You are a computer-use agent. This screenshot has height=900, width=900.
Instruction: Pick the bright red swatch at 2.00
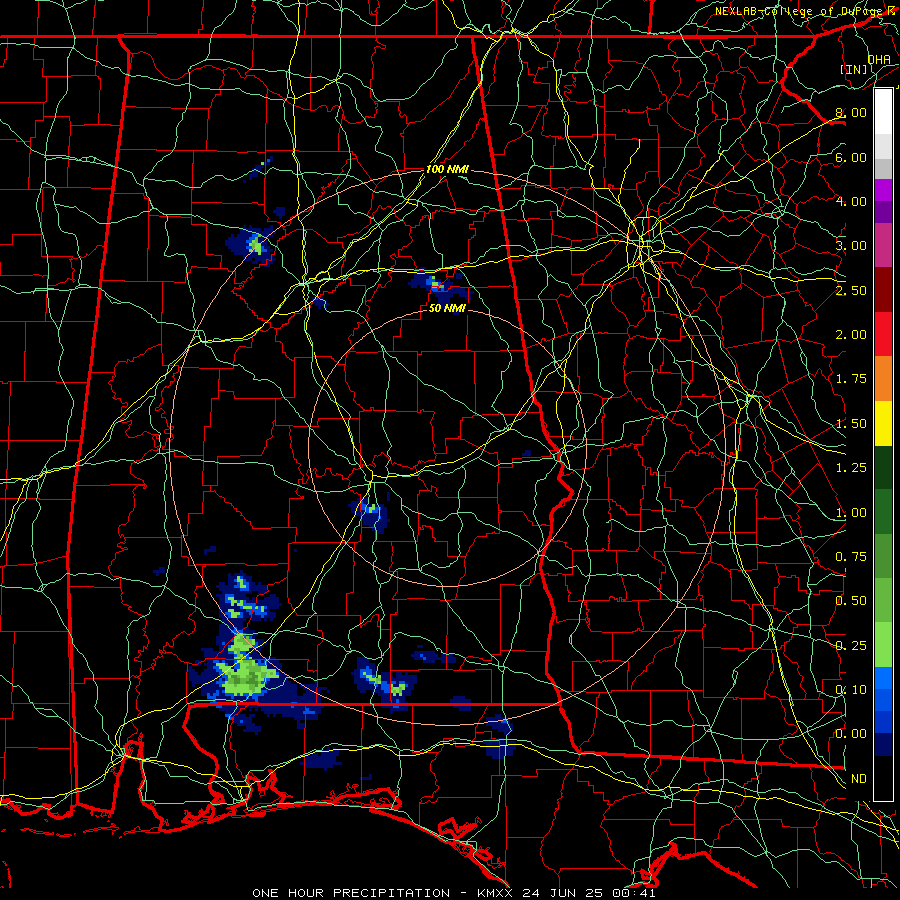(883, 335)
